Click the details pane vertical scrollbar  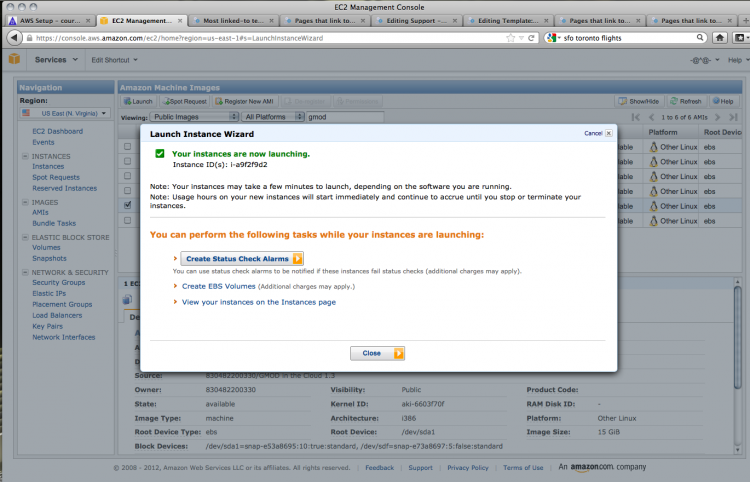point(738,337)
